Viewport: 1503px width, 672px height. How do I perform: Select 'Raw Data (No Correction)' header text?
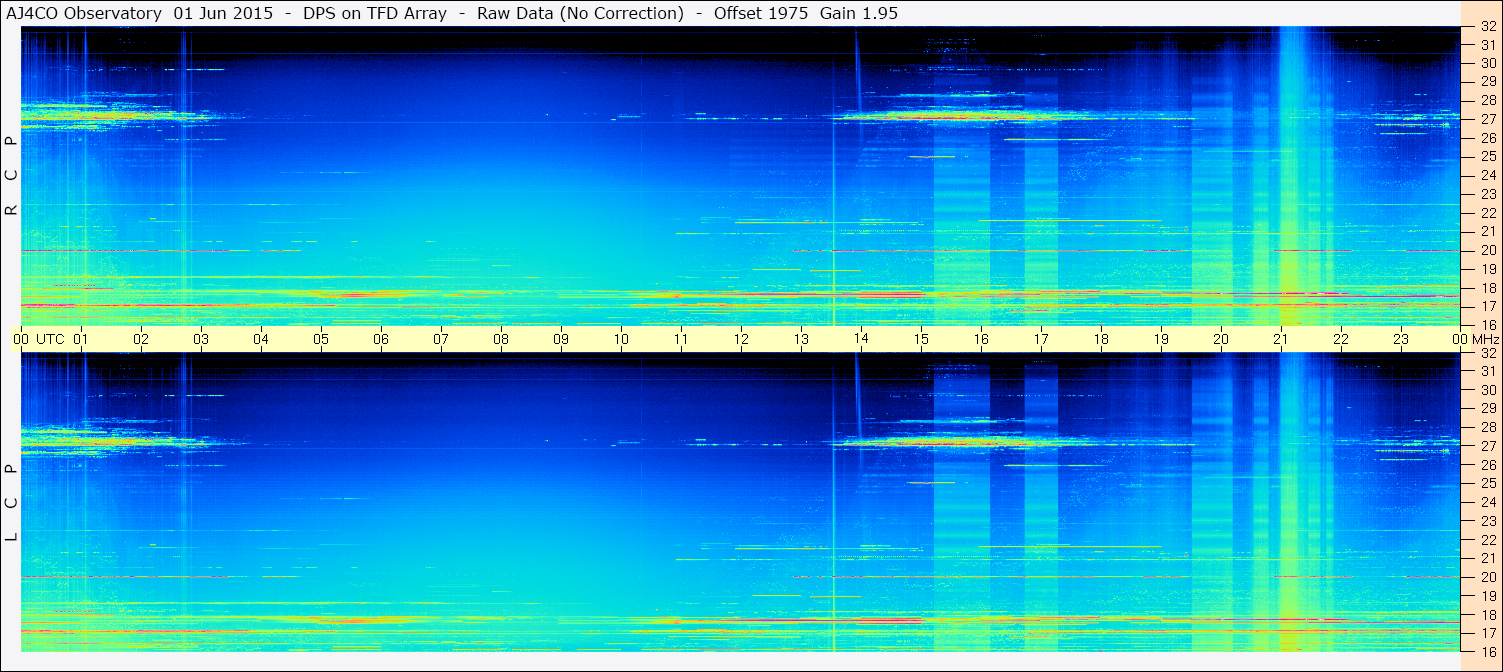pyautogui.click(x=580, y=13)
